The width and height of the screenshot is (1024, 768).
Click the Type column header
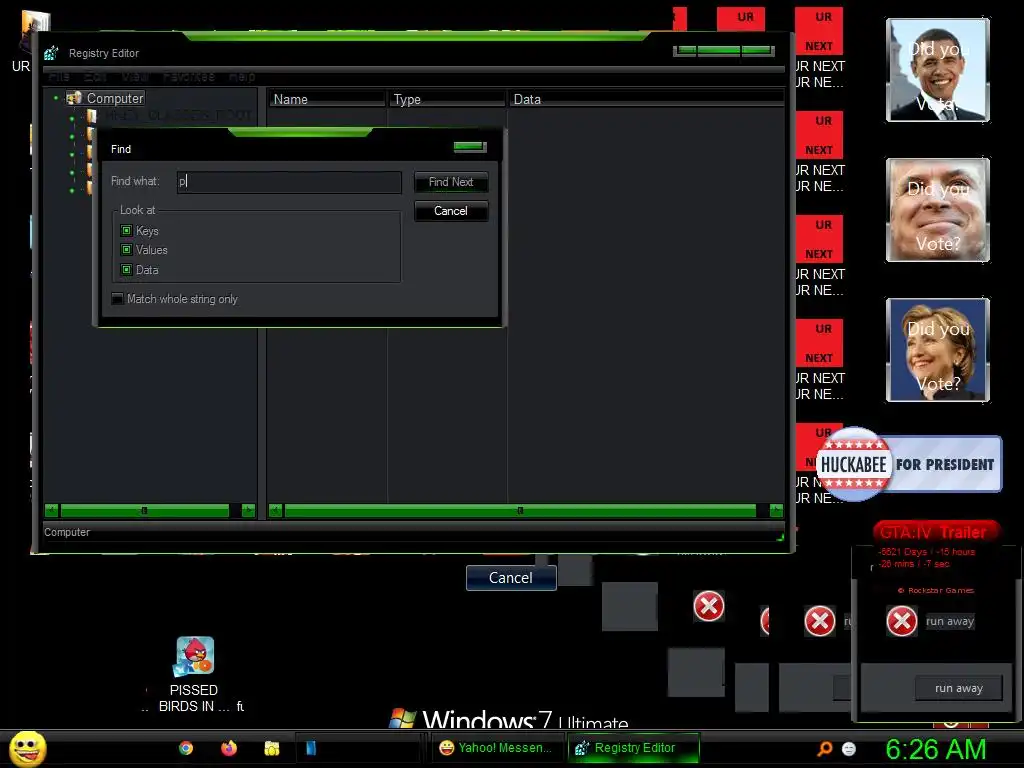(x=447, y=99)
